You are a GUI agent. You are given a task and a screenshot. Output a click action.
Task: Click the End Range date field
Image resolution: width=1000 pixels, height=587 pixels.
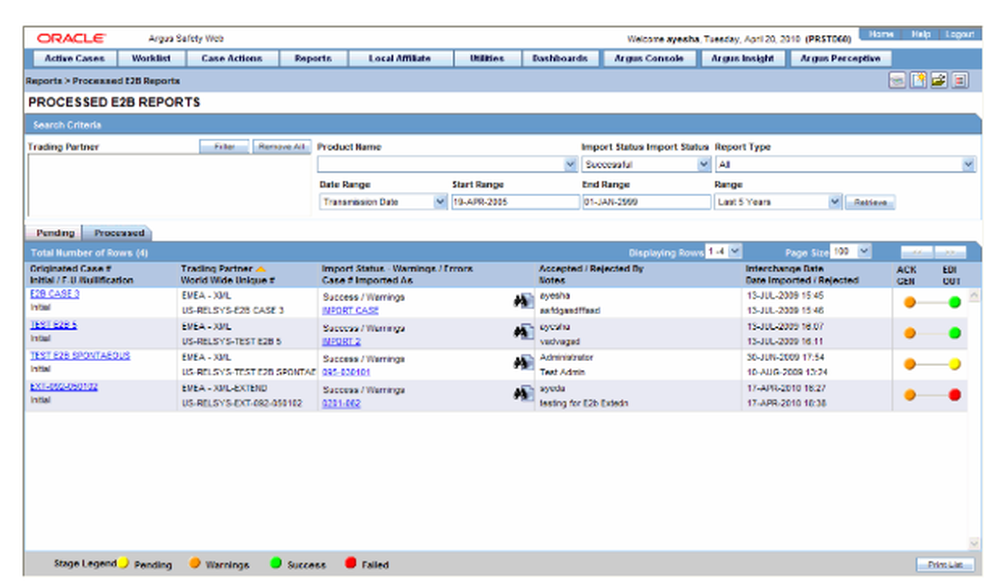pyautogui.click(x=646, y=202)
